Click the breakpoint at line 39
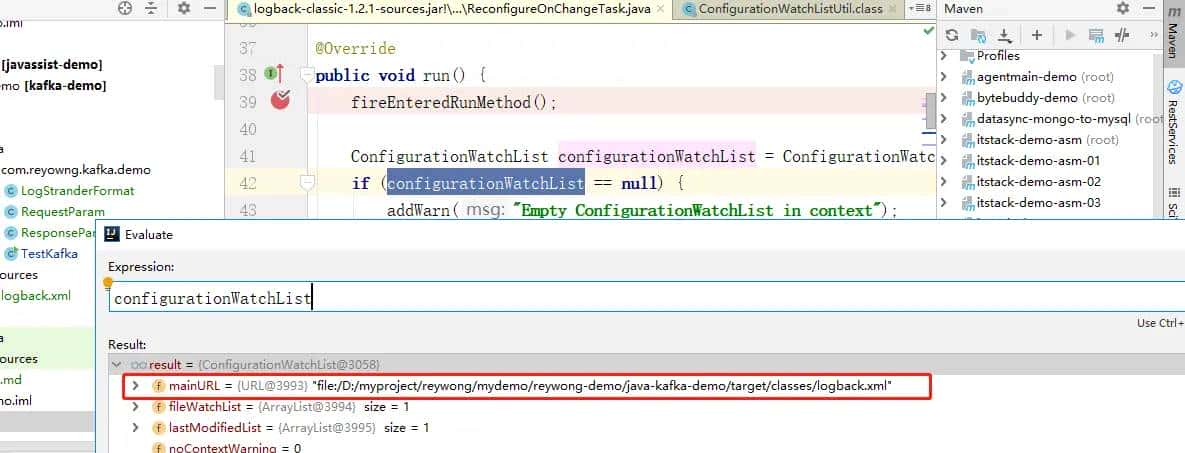1185x453 pixels. (x=280, y=100)
